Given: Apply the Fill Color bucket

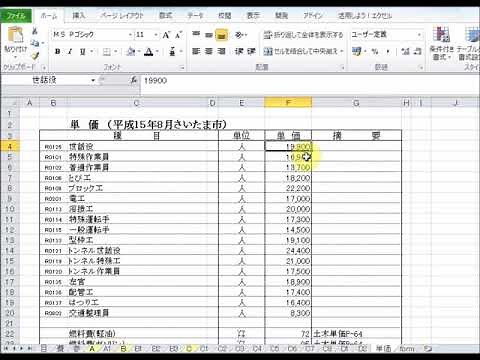Looking at the screenshot, I should (131, 52).
